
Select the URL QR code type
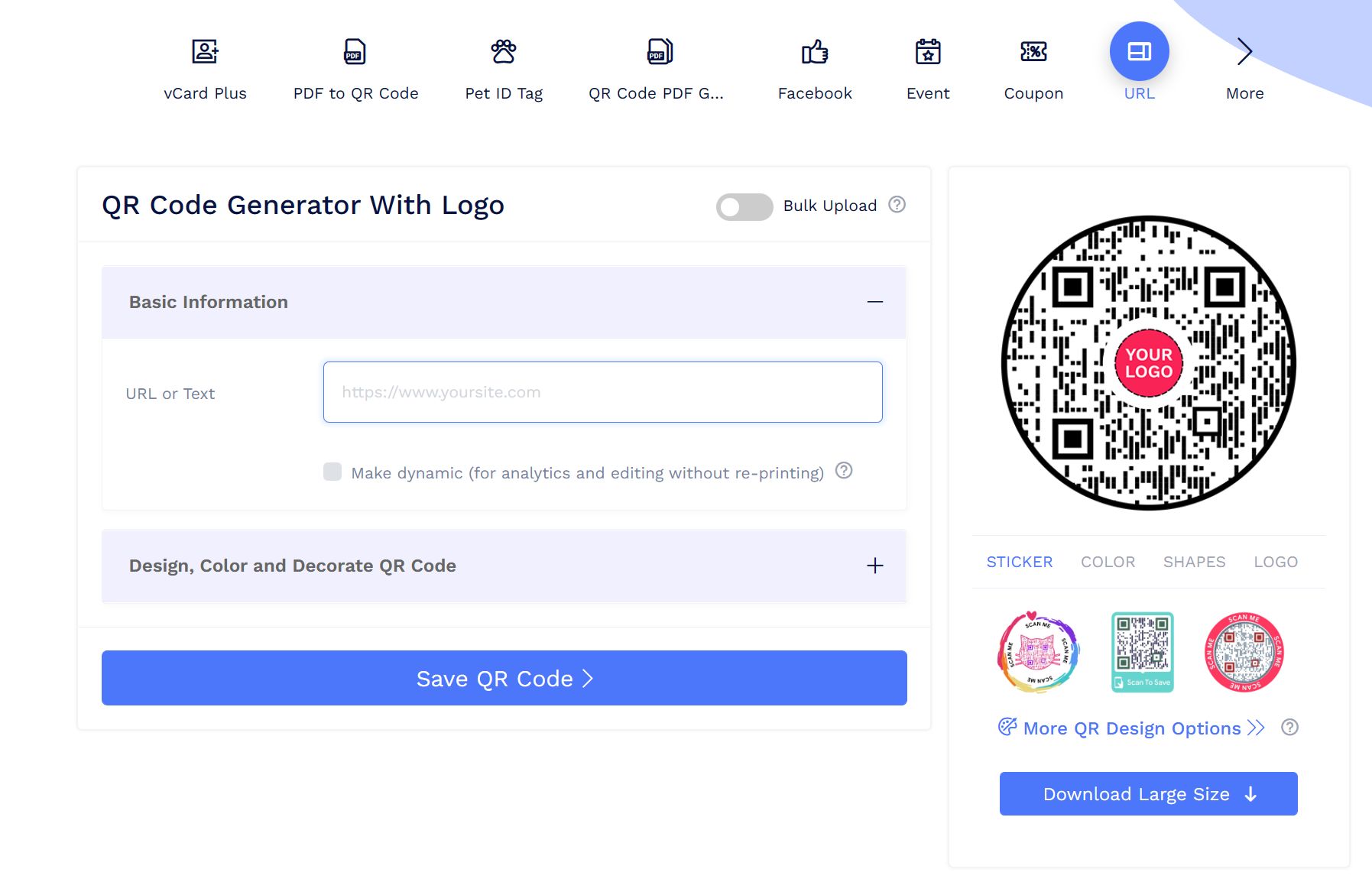pos(1139,69)
